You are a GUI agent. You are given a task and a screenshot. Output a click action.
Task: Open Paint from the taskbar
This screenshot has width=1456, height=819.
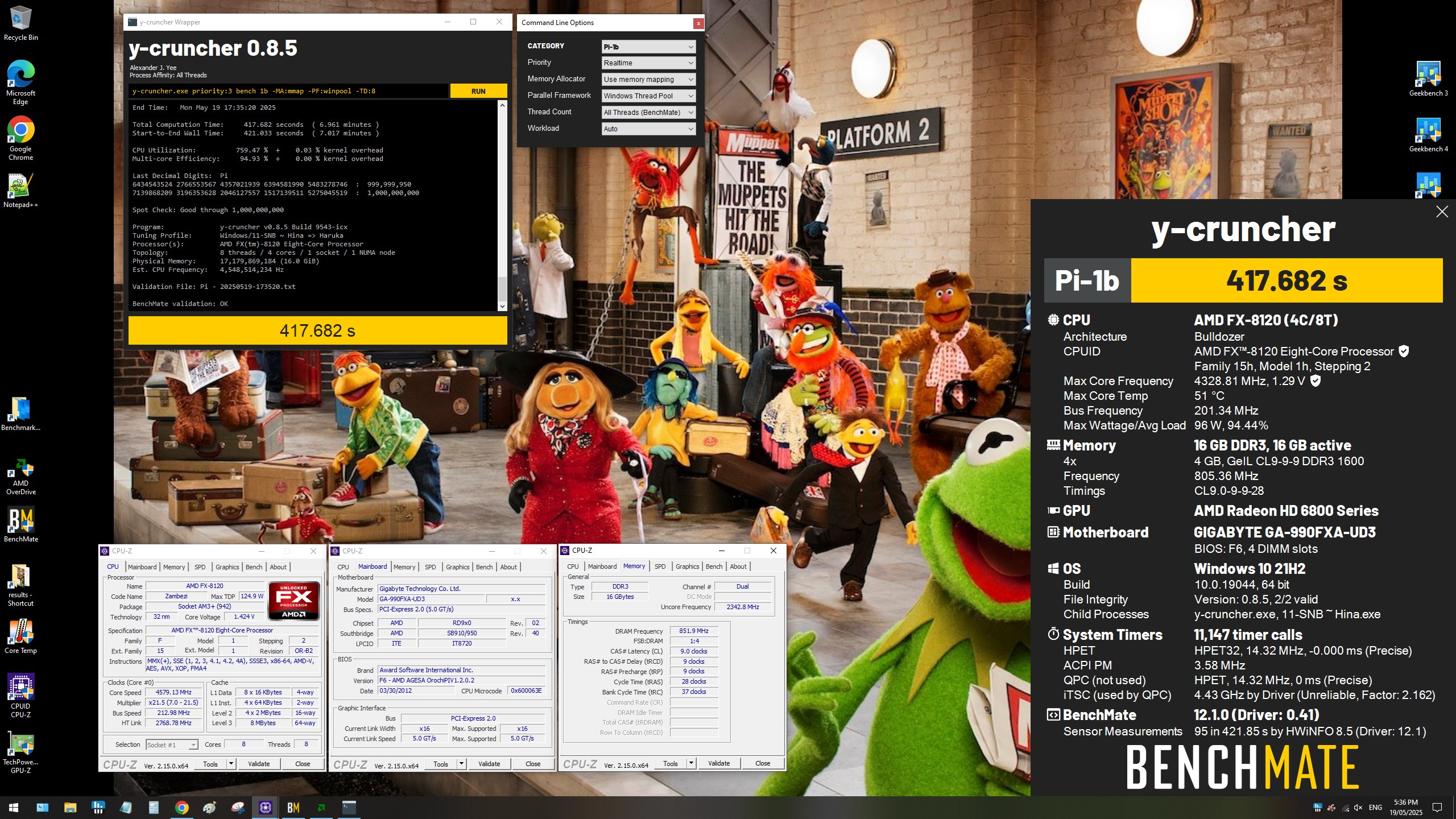tap(209, 807)
